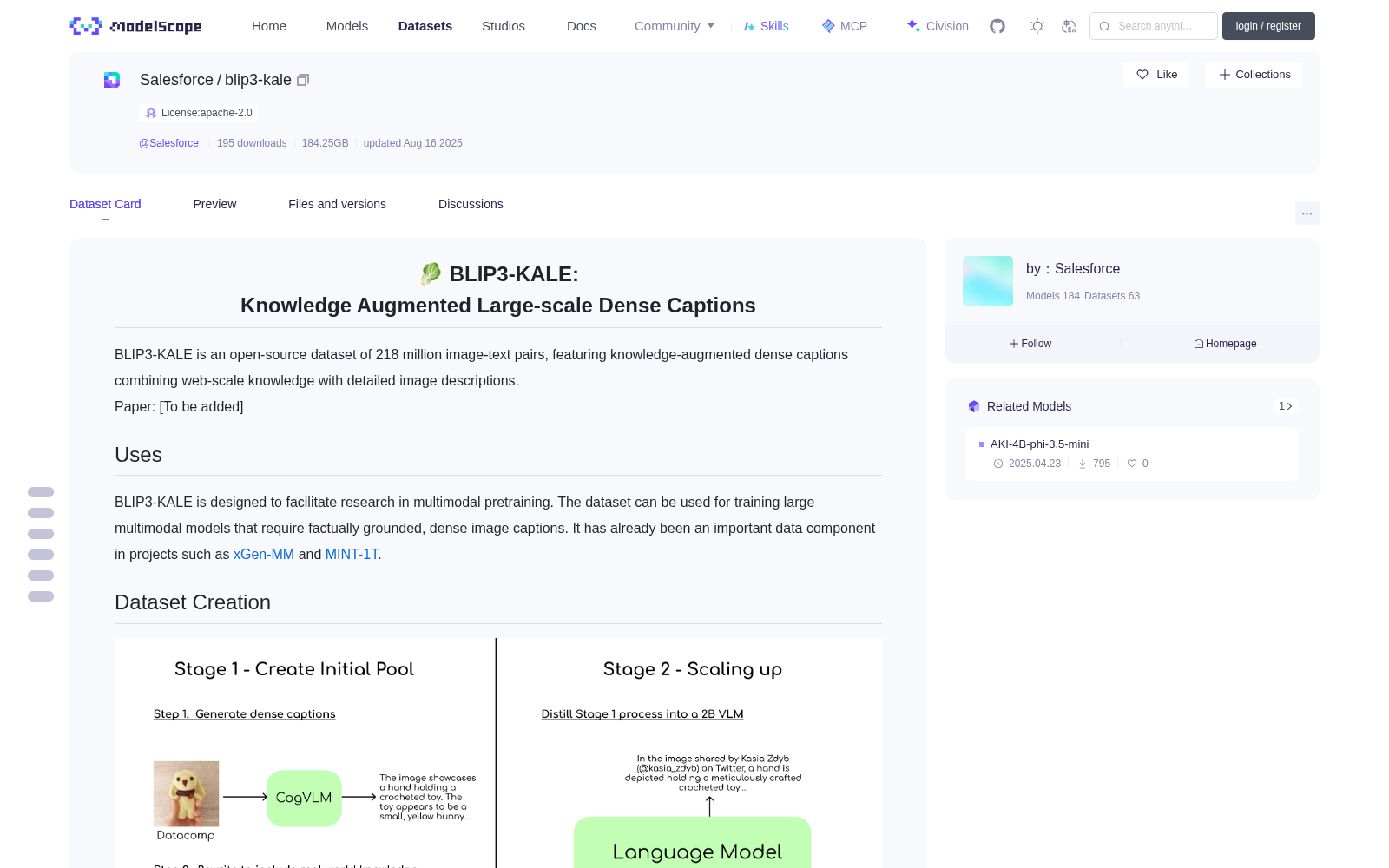Focus the Search anything input field
This screenshot has height=868, width=1389.
pyautogui.click(x=1154, y=26)
